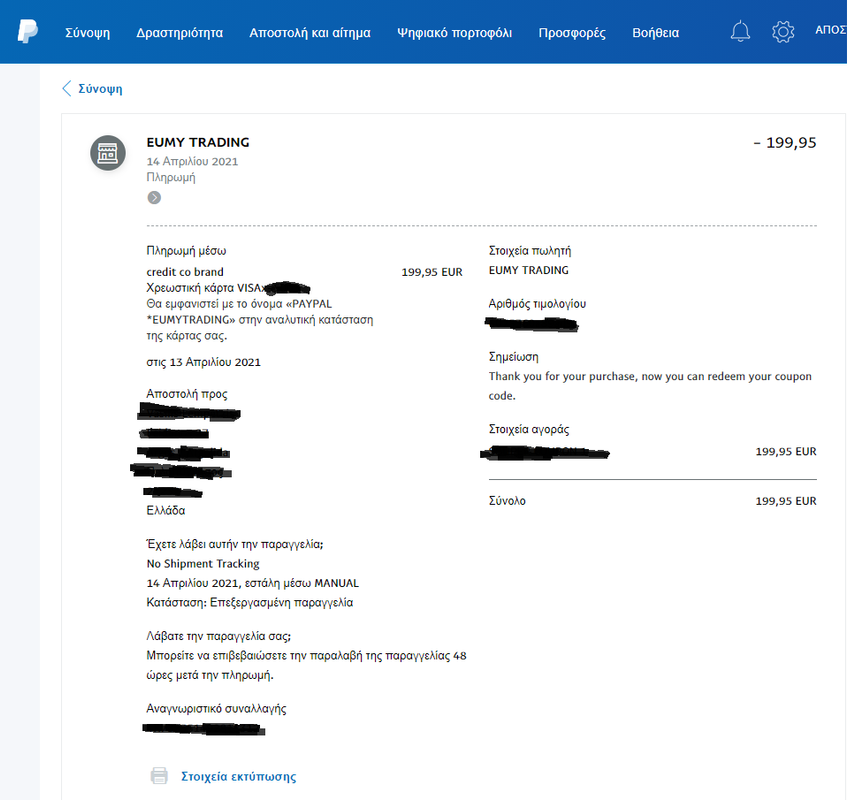Click the EUMY TRADING merchant store icon
848x800 pixels.
pos(108,153)
